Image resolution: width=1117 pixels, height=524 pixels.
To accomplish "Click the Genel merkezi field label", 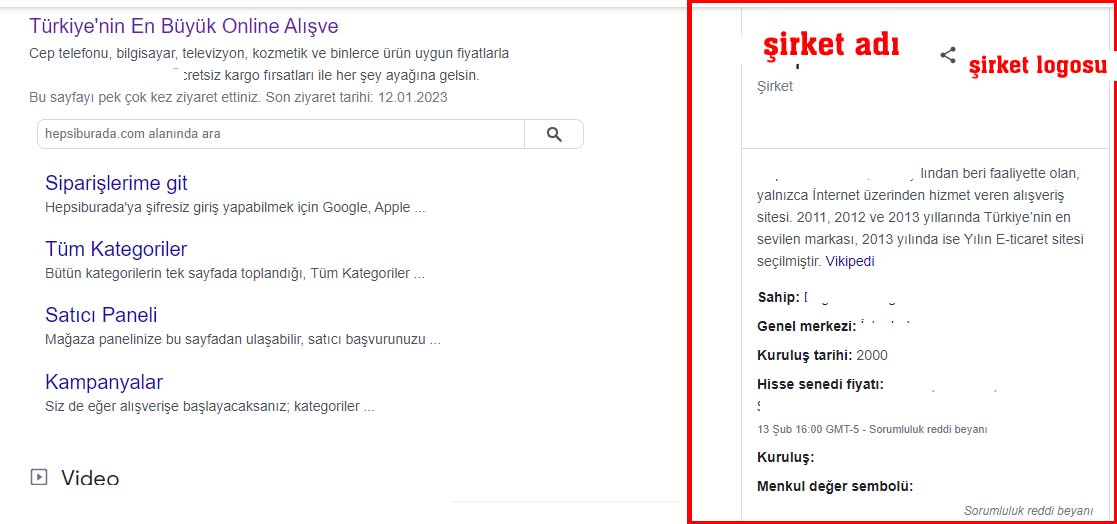I will 806,326.
